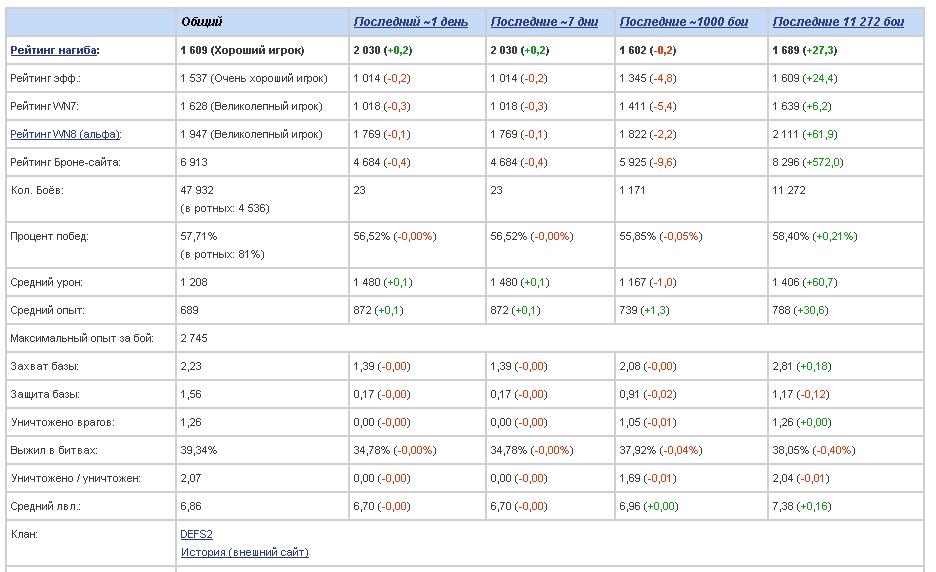This screenshot has height=572, width=936.
Task: Click the Максимальный опыт за бой label
Action: coord(82,339)
